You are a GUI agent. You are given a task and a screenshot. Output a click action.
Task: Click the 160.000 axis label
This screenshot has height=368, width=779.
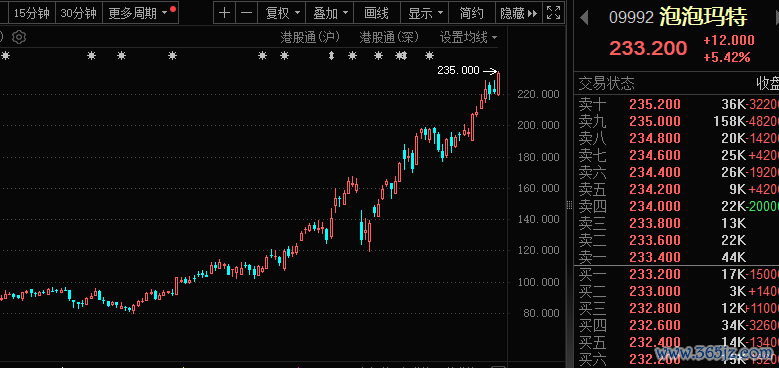click(x=538, y=188)
